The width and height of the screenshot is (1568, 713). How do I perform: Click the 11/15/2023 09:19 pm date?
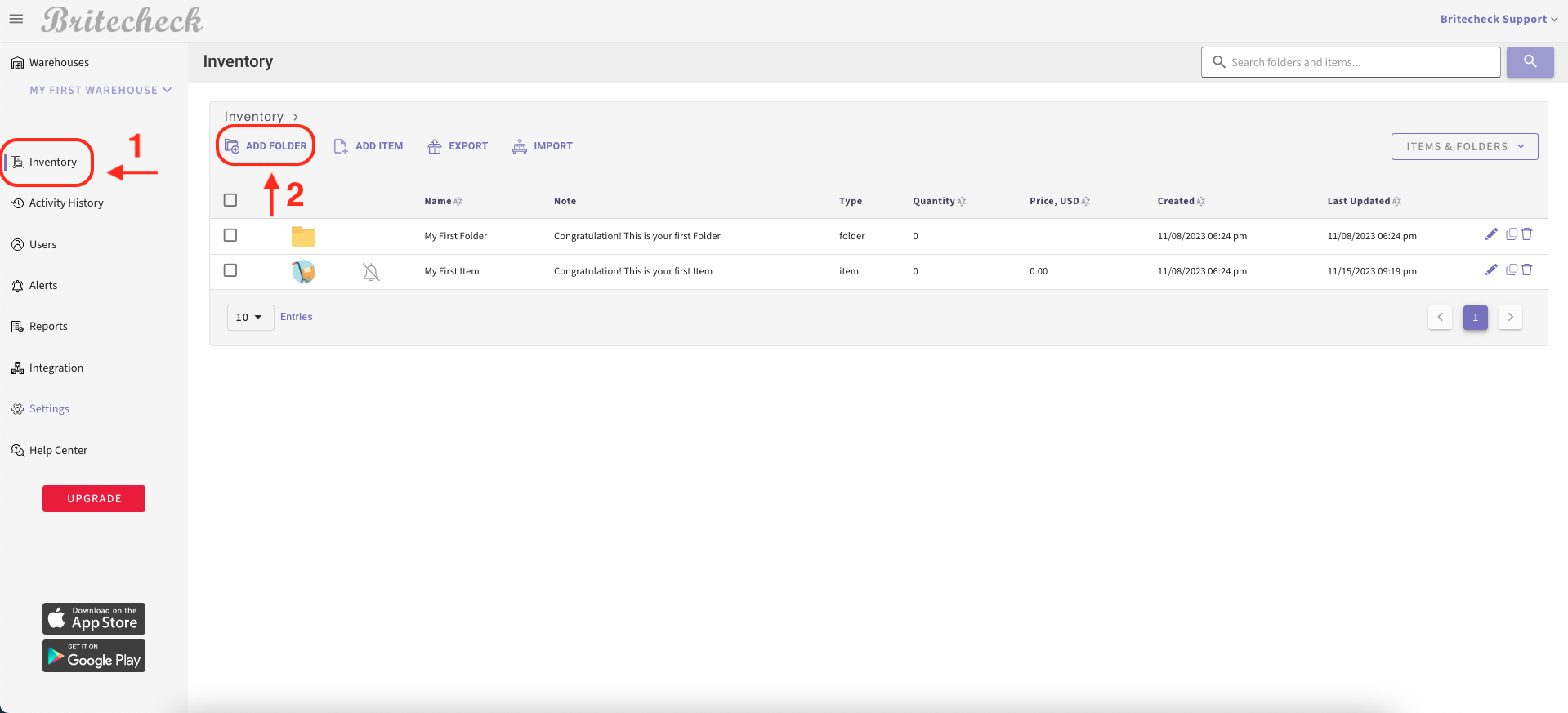click(x=1372, y=271)
